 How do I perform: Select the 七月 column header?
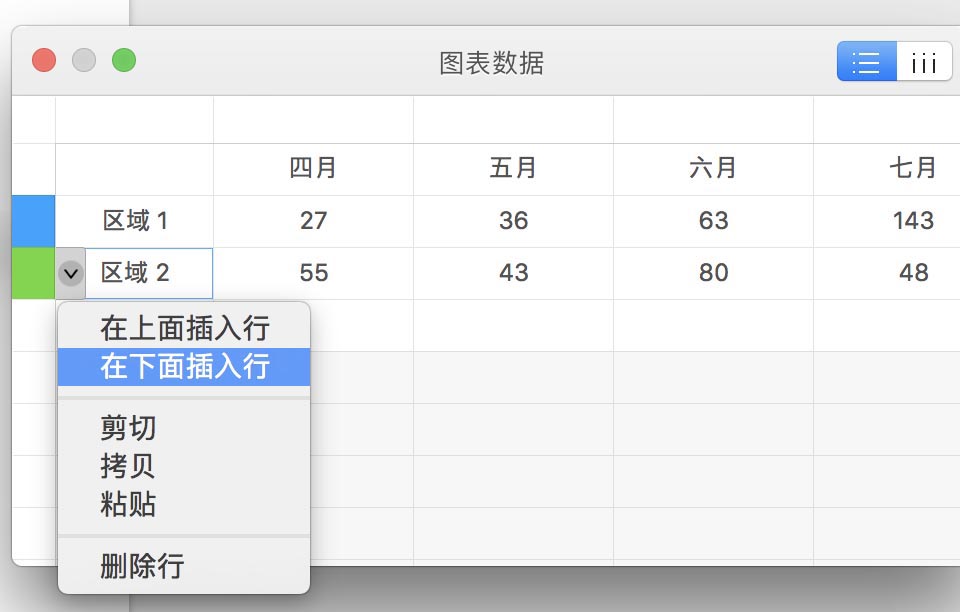(x=887, y=169)
